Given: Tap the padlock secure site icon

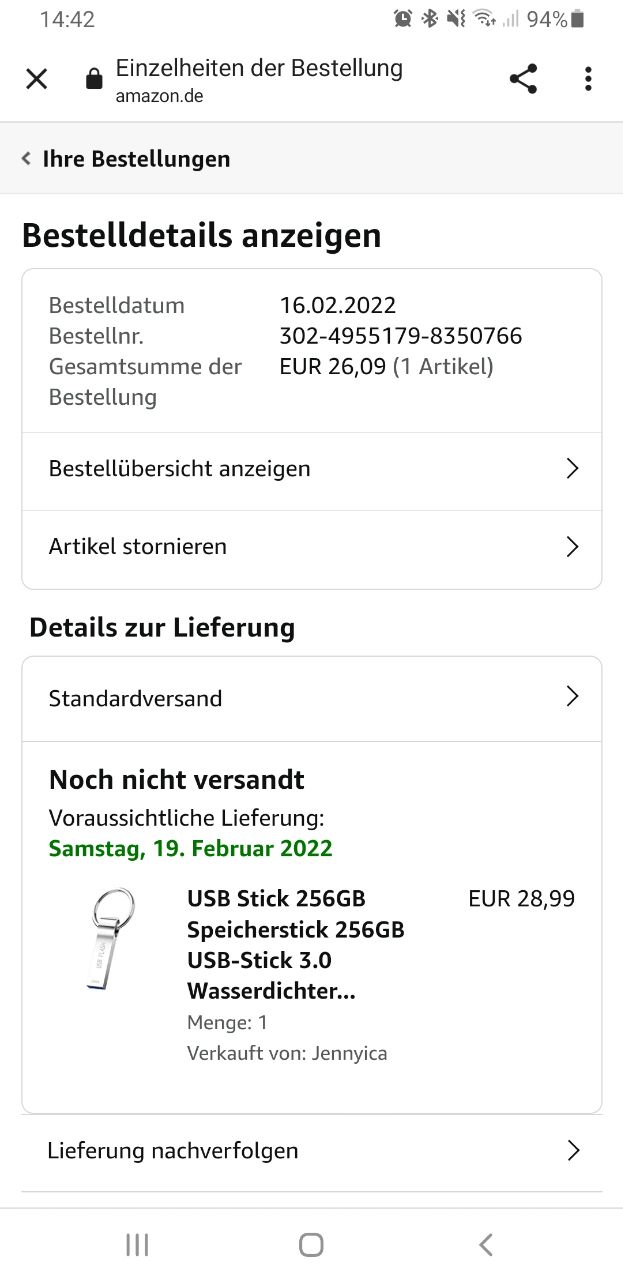Looking at the screenshot, I should coord(94,79).
